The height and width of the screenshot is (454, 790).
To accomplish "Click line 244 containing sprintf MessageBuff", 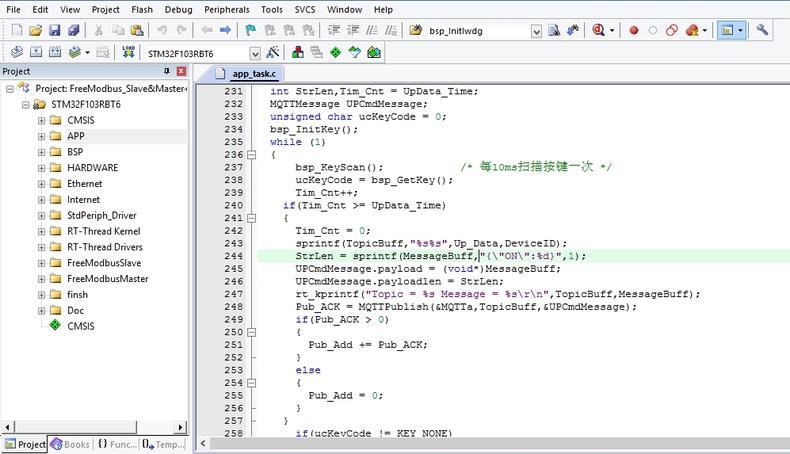I will pos(523,256).
